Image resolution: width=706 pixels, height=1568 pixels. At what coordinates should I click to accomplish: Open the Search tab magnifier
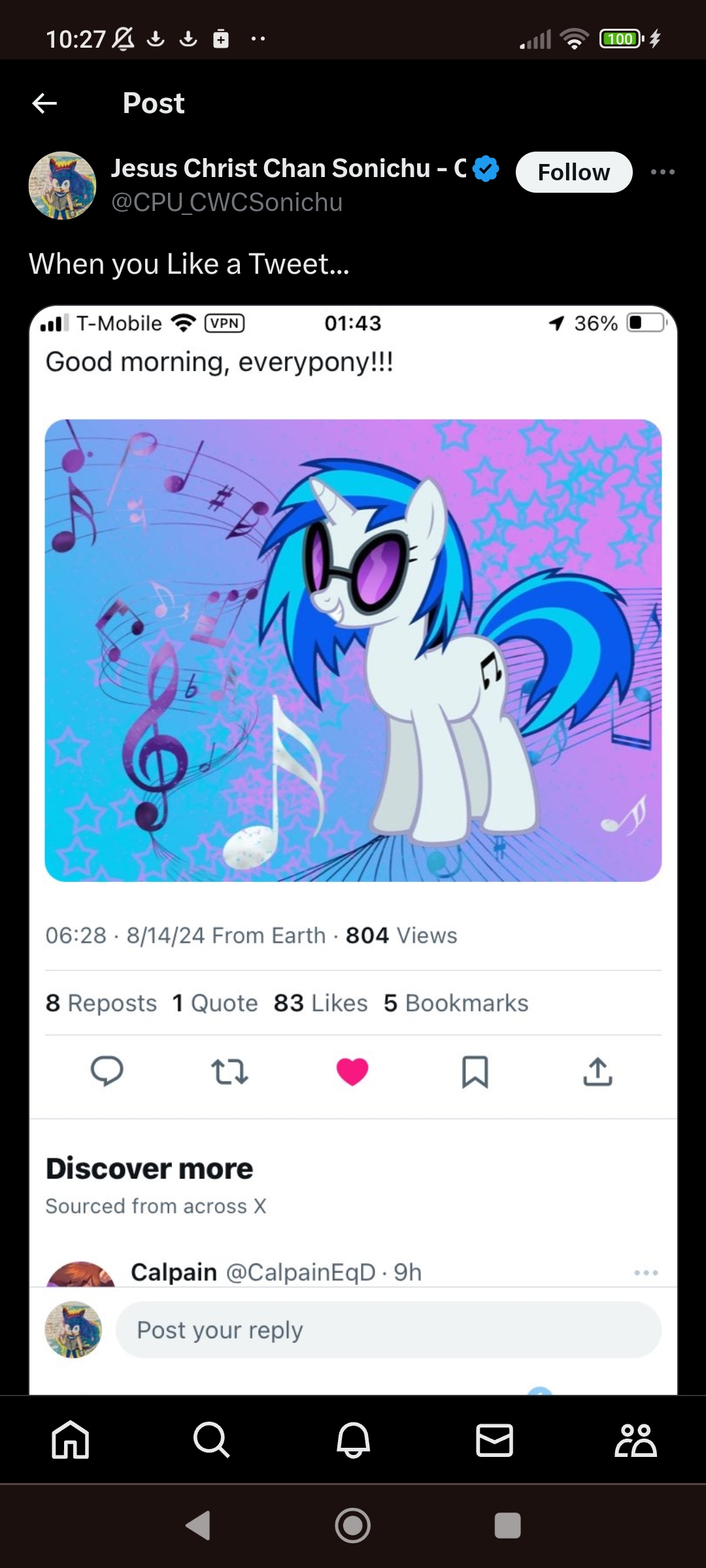pyautogui.click(x=212, y=1440)
